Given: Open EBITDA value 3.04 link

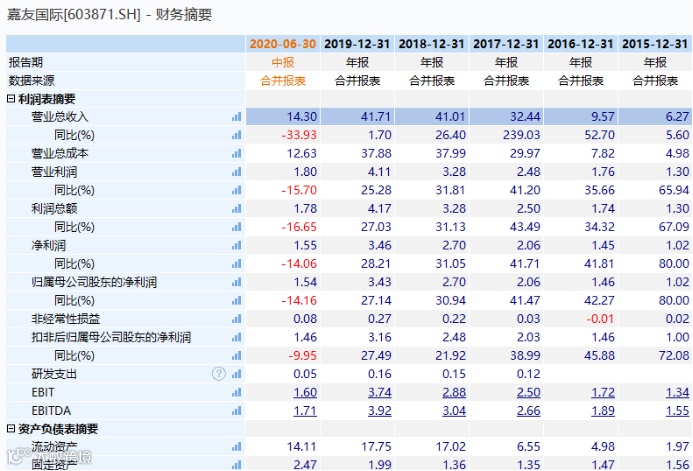Looking at the screenshot, I should coord(454,411).
